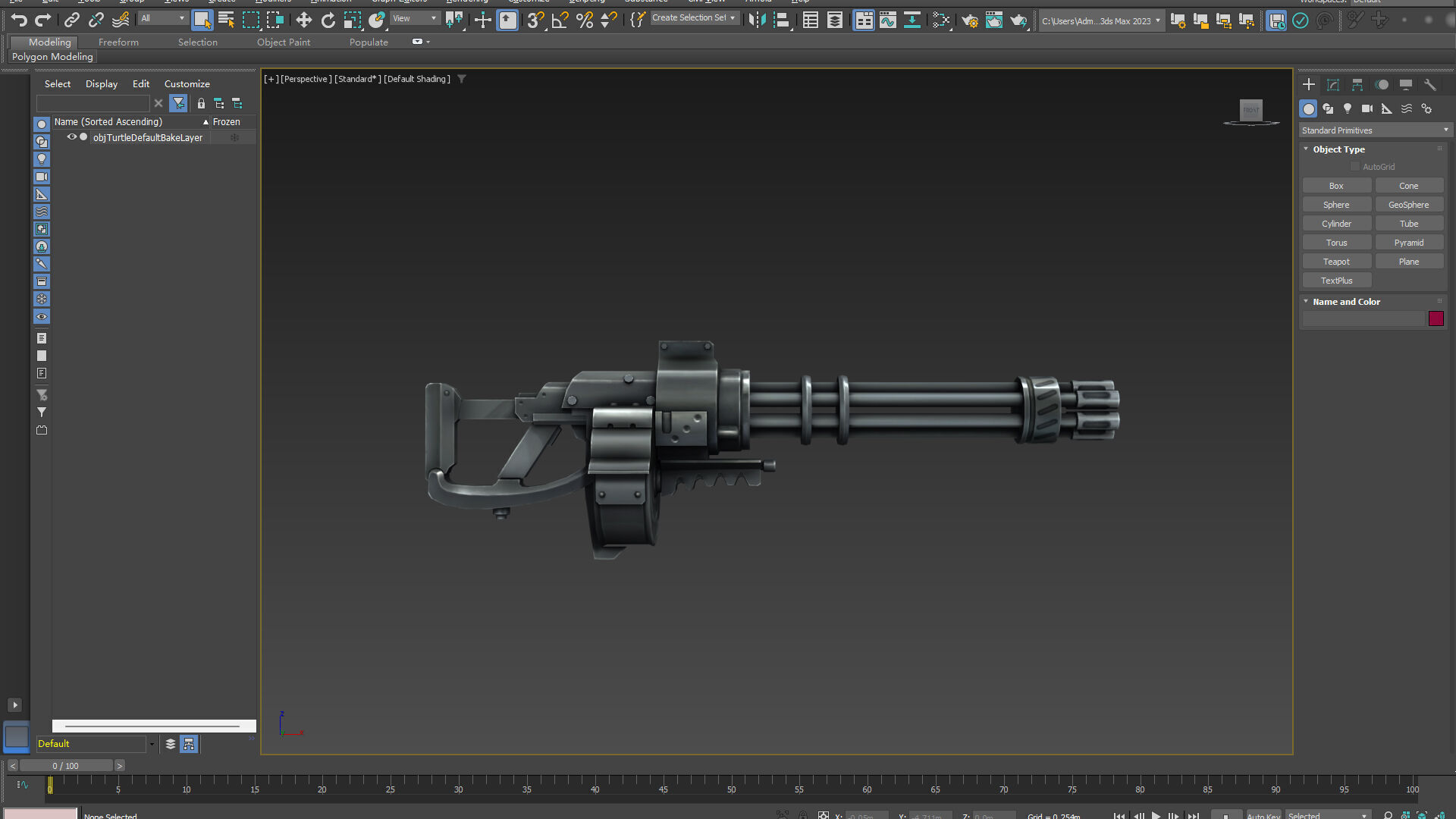Select the Move tool in the toolbar

click(303, 20)
